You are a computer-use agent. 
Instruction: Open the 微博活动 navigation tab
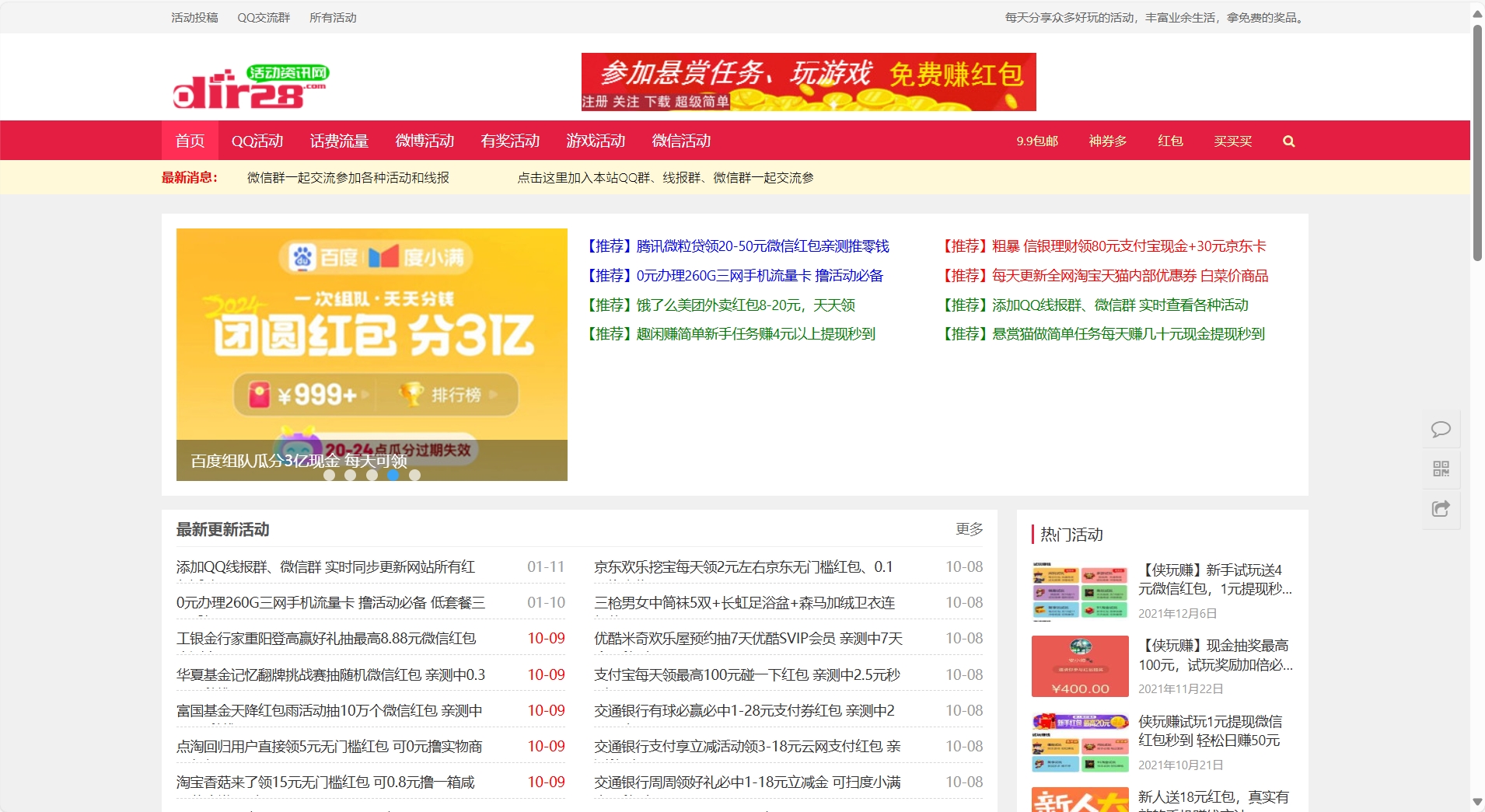coord(425,141)
